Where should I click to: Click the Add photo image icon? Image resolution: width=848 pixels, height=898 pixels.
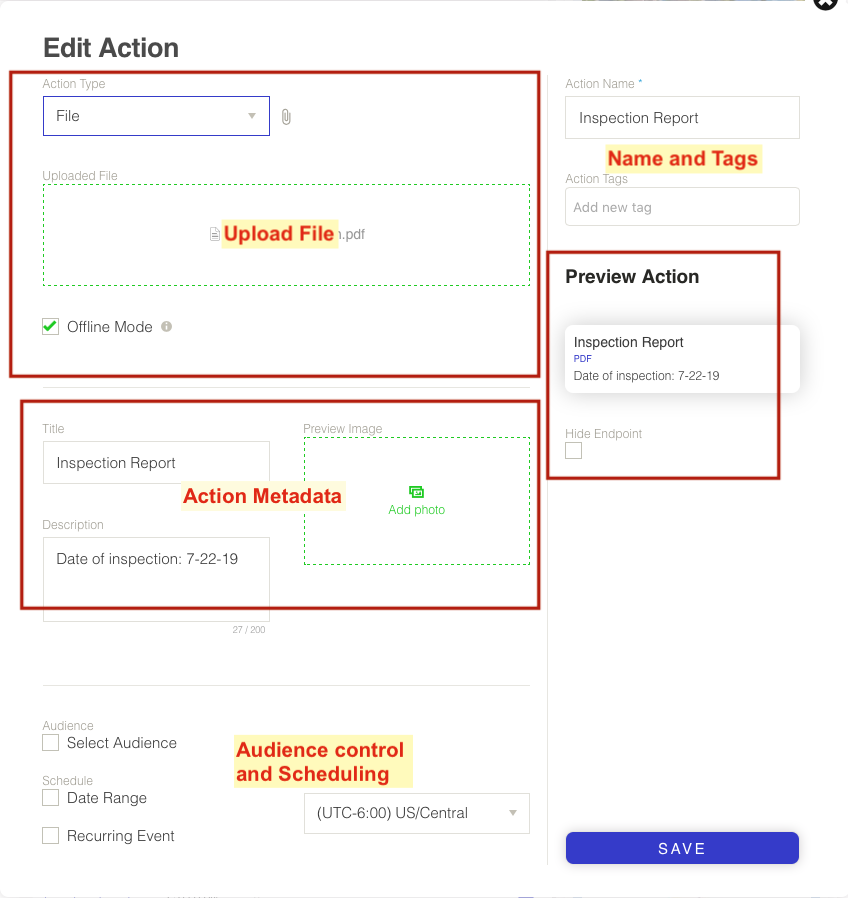point(416,492)
